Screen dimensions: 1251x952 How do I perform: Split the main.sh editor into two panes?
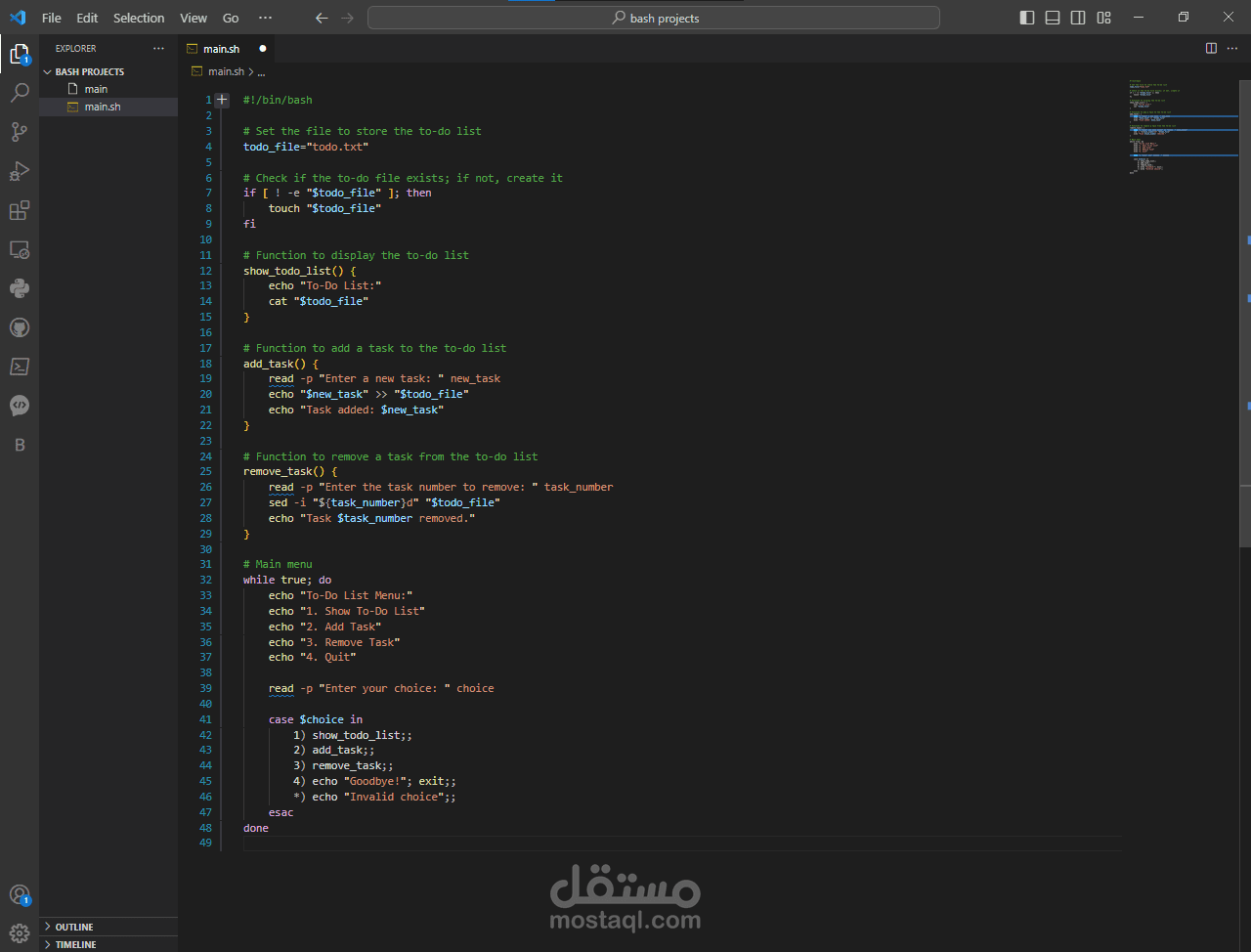[x=1211, y=48]
